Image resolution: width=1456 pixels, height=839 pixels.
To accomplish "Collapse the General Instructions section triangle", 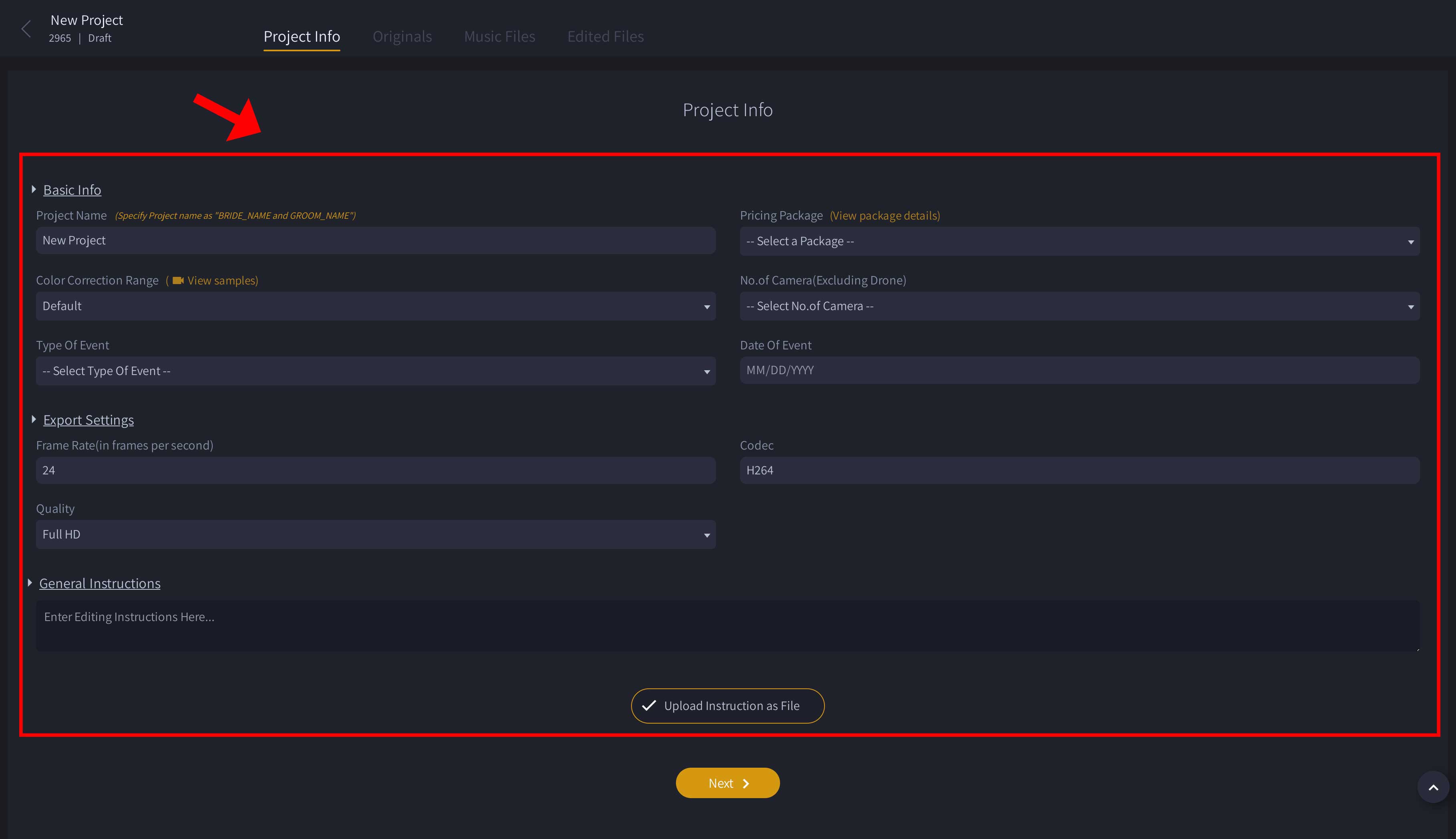I will click(30, 583).
